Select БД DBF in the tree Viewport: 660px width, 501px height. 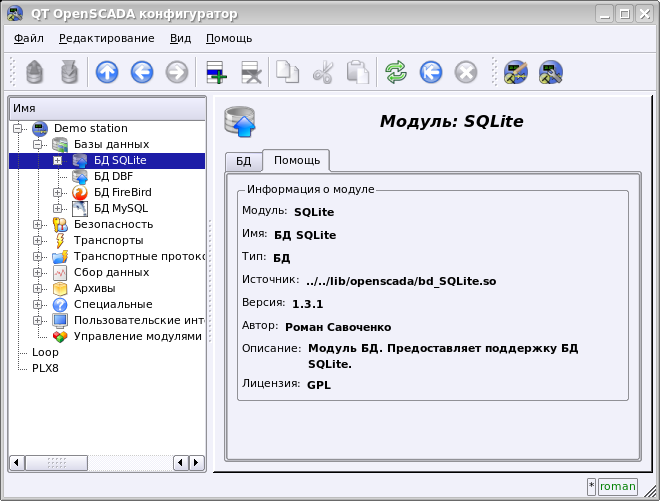pyautogui.click(x=113, y=176)
